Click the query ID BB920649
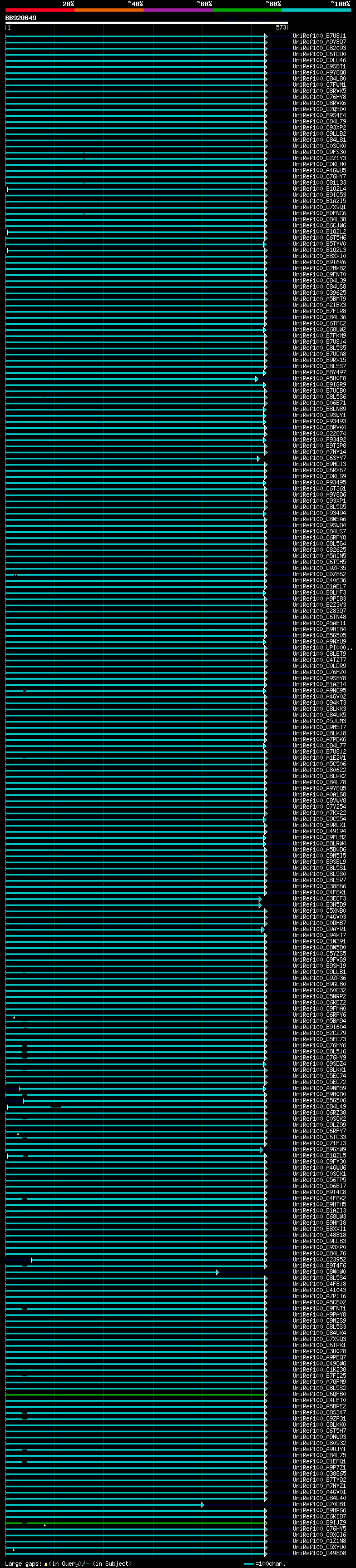This screenshot has width=356, height=1568. click(21, 18)
